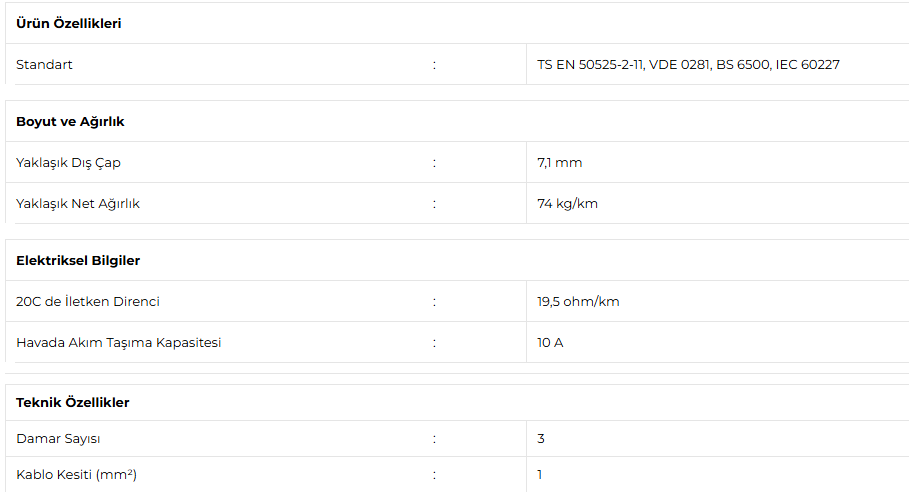Select the Damar Sayısı label
This screenshot has height=493, width=909.
tap(58, 439)
